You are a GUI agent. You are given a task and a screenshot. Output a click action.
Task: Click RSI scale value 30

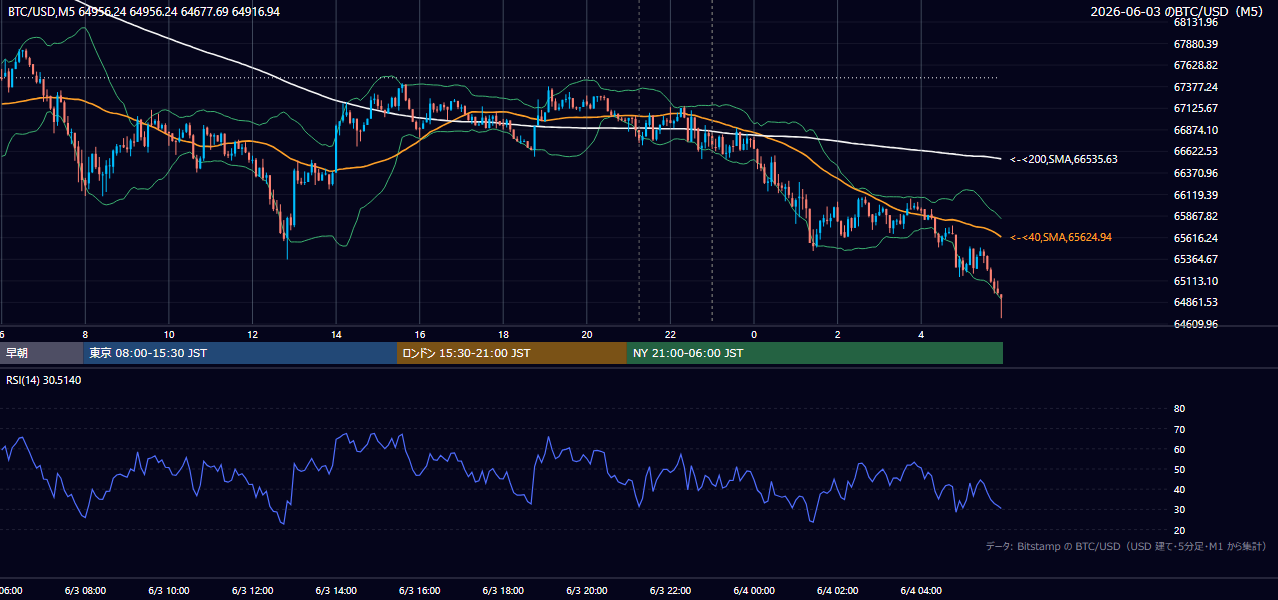(1179, 509)
